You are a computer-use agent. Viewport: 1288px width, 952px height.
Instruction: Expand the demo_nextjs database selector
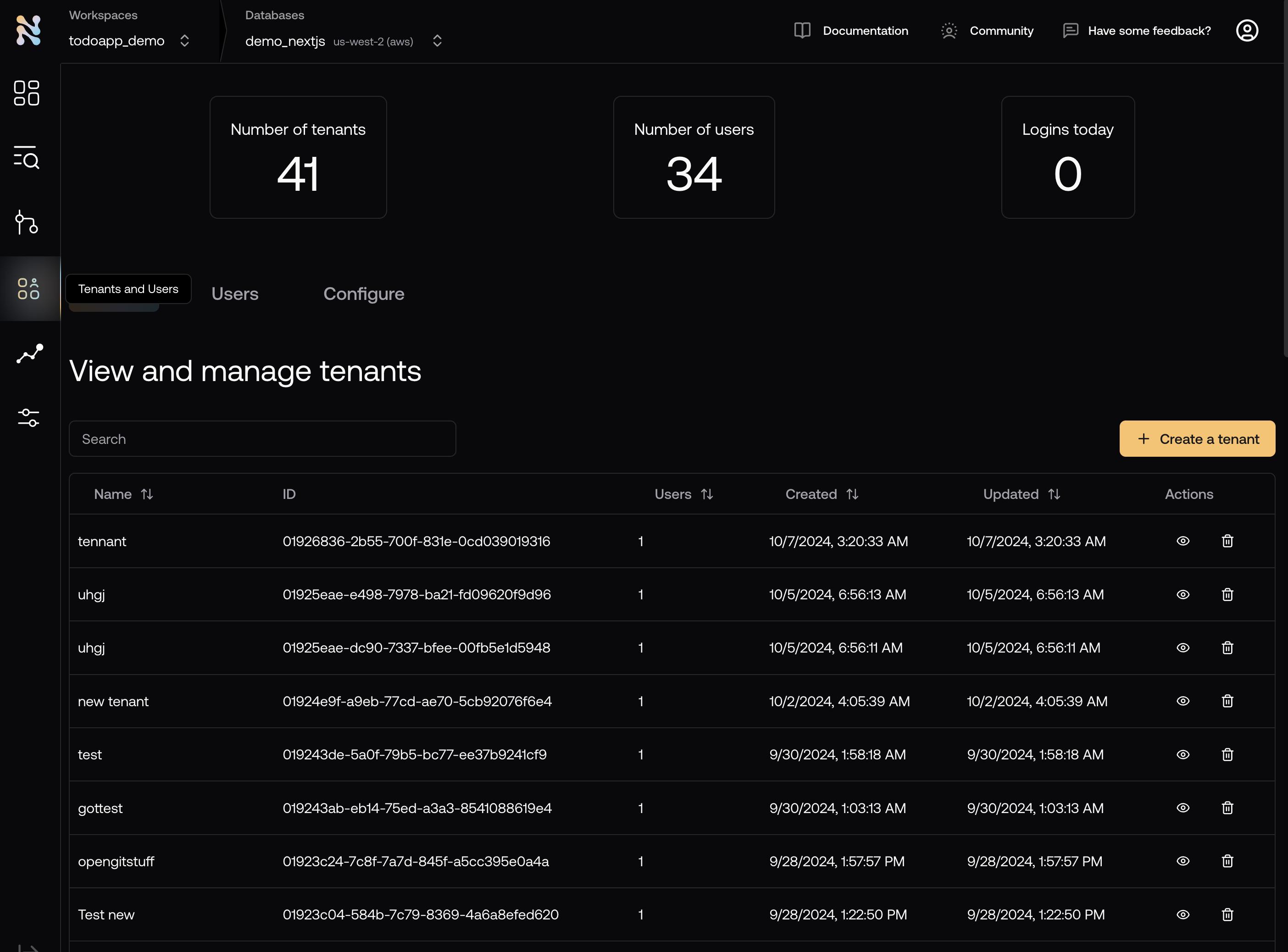[437, 41]
